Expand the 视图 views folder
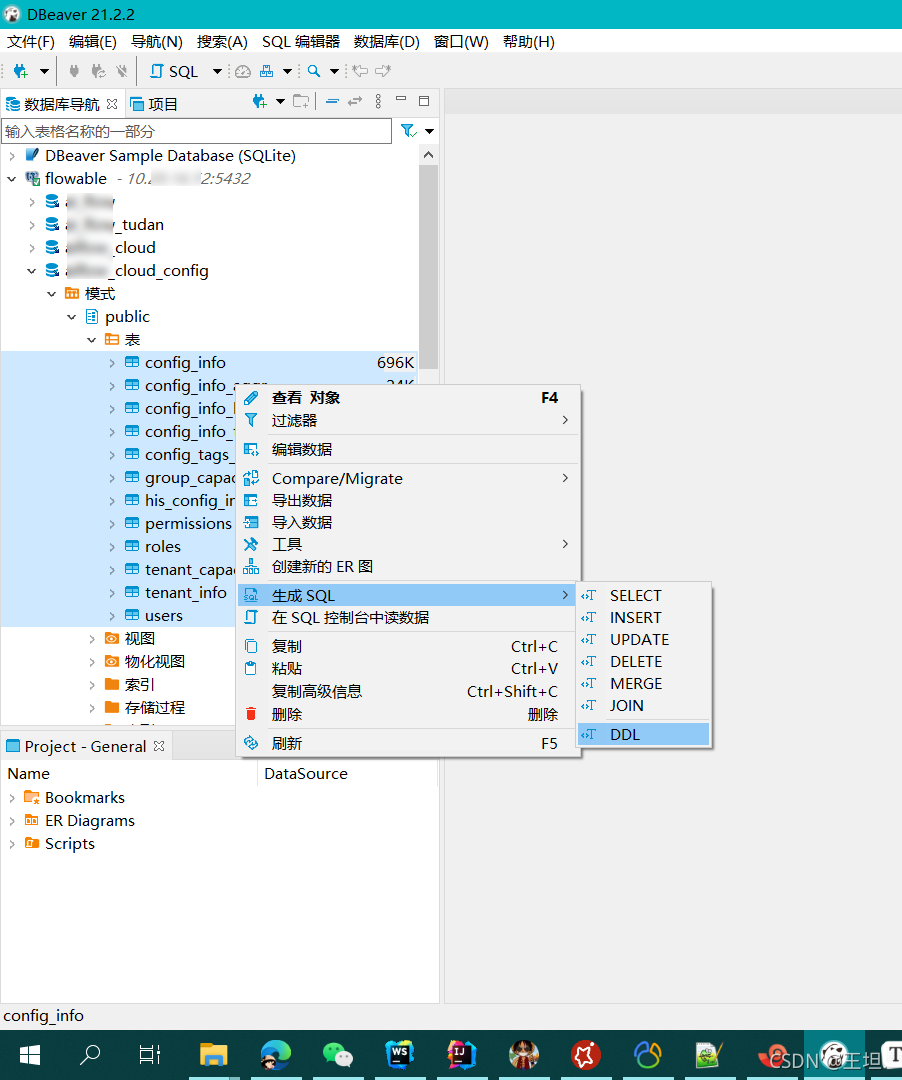902x1080 pixels. (x=92, y=639)
